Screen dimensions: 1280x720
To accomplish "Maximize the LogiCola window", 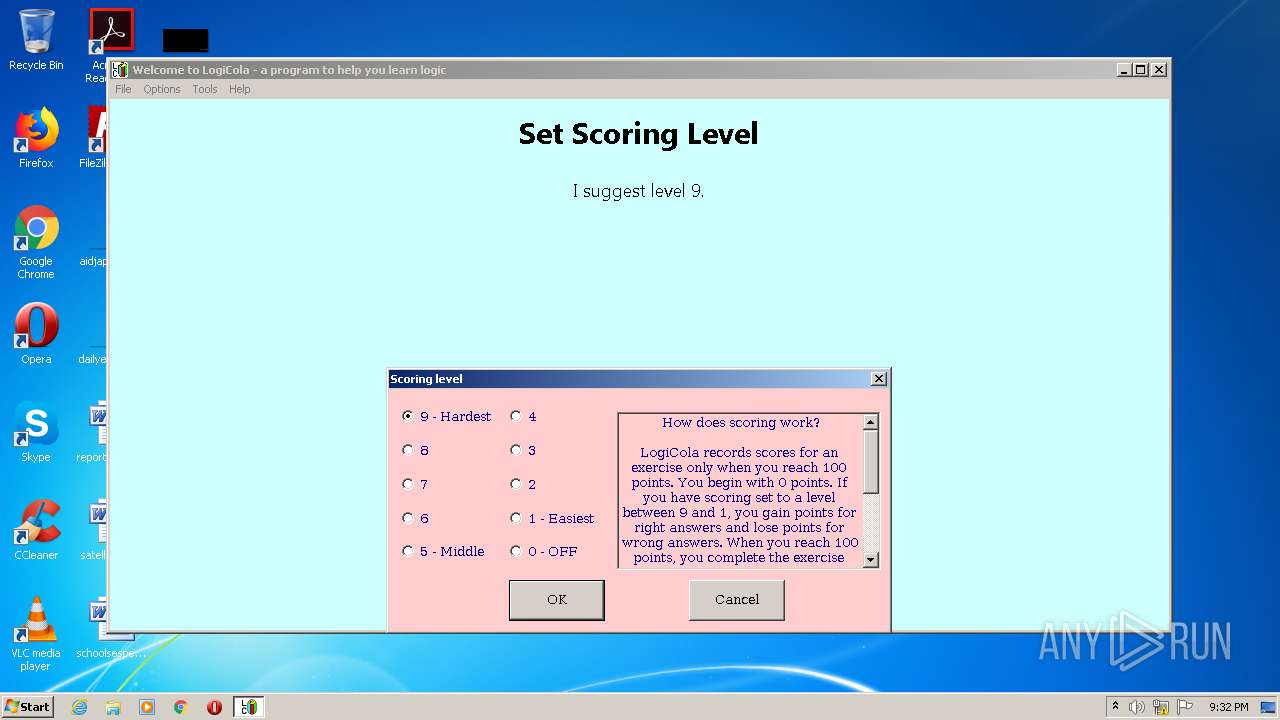I will tap(1141, 70).
